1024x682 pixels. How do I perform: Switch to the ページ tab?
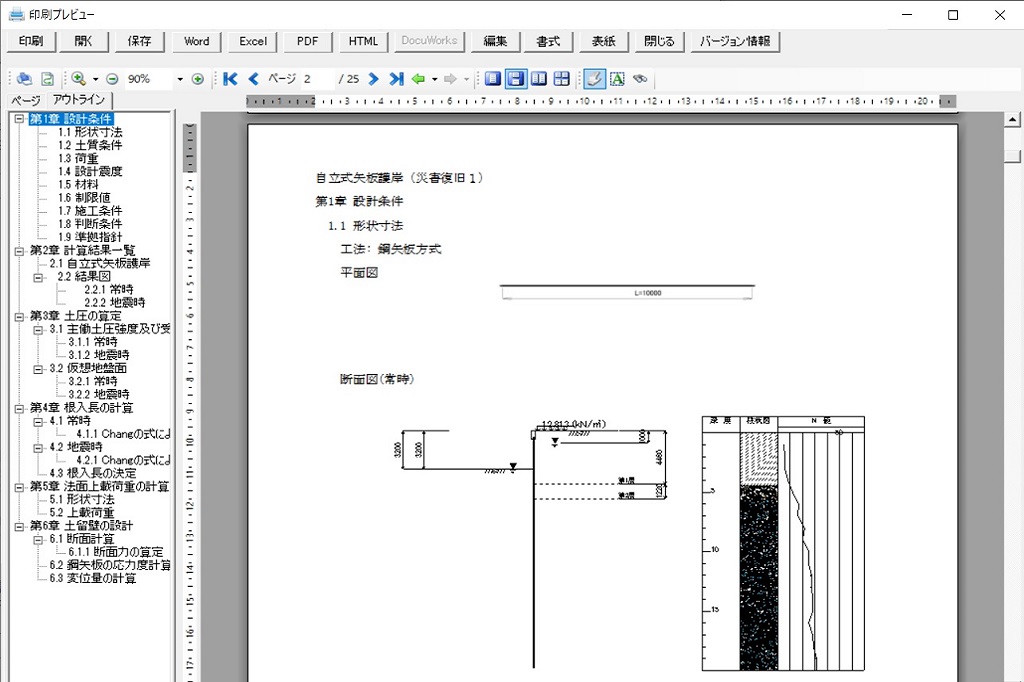(26, 101)
